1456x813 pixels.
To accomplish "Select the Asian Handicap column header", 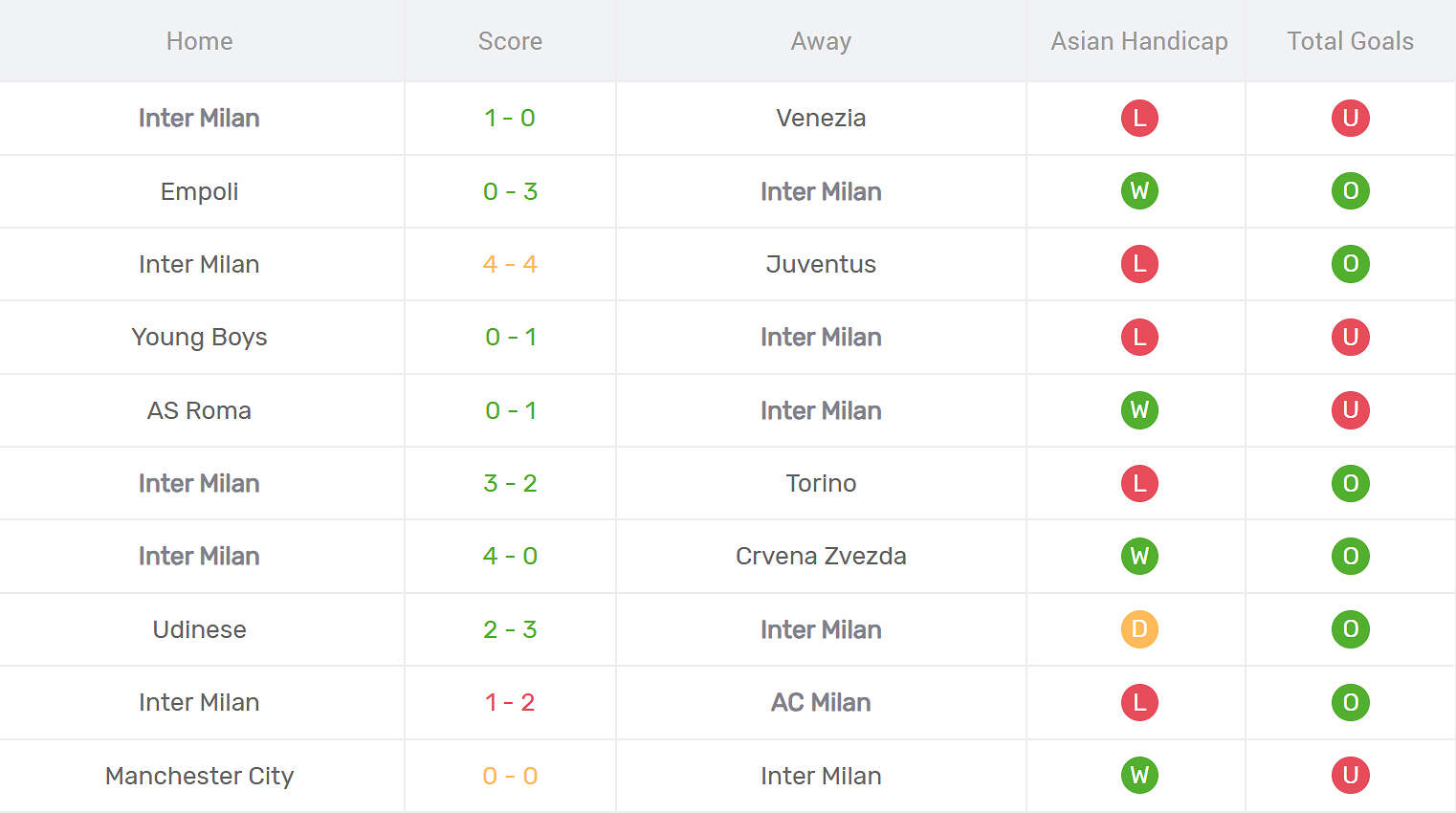I will pyautogui.click(x=1138, y=41).
